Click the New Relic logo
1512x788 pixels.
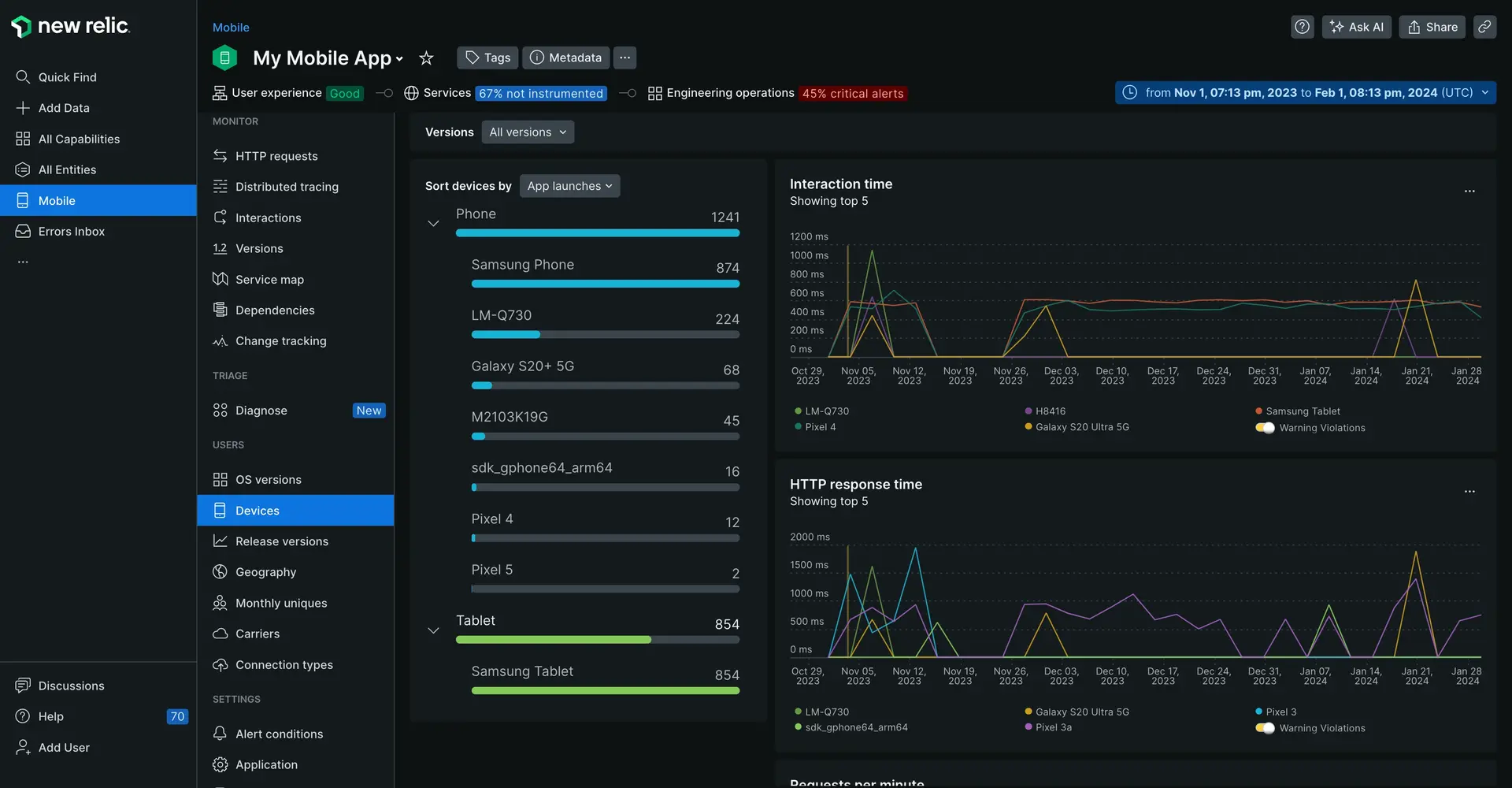(x=71, y=26)
